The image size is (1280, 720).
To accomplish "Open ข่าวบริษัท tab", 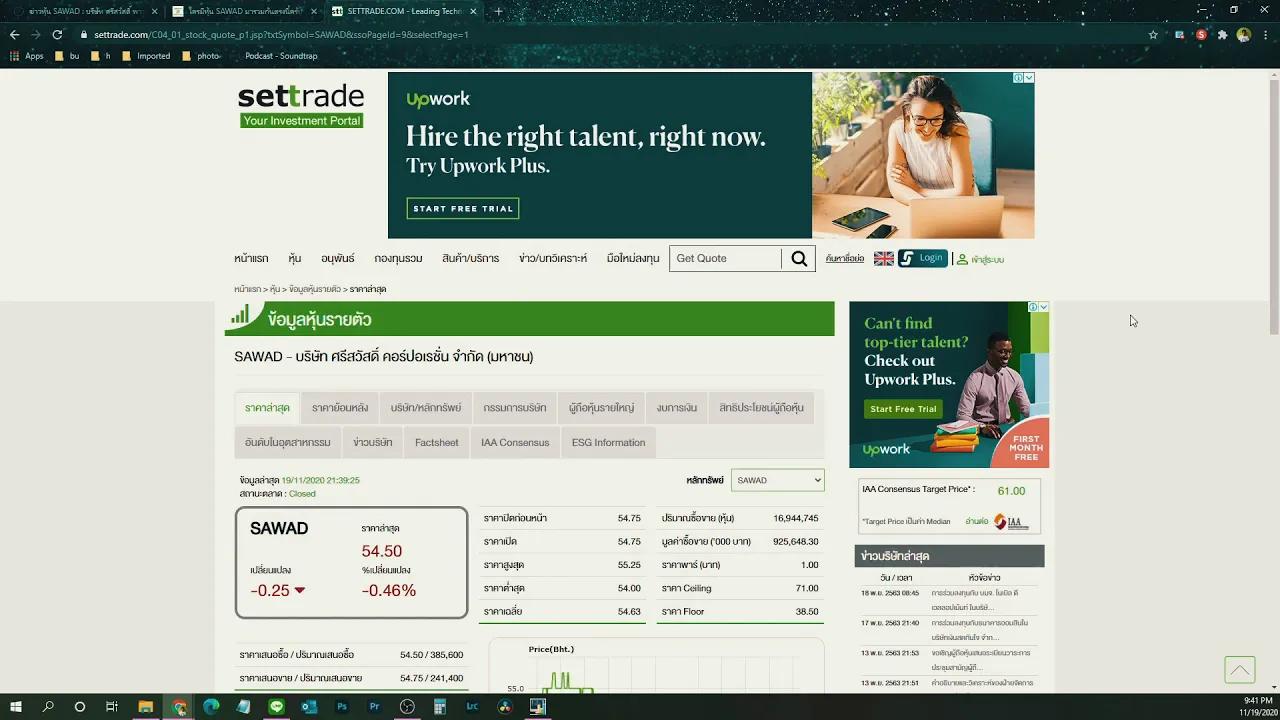I will [x=372, y=442].
